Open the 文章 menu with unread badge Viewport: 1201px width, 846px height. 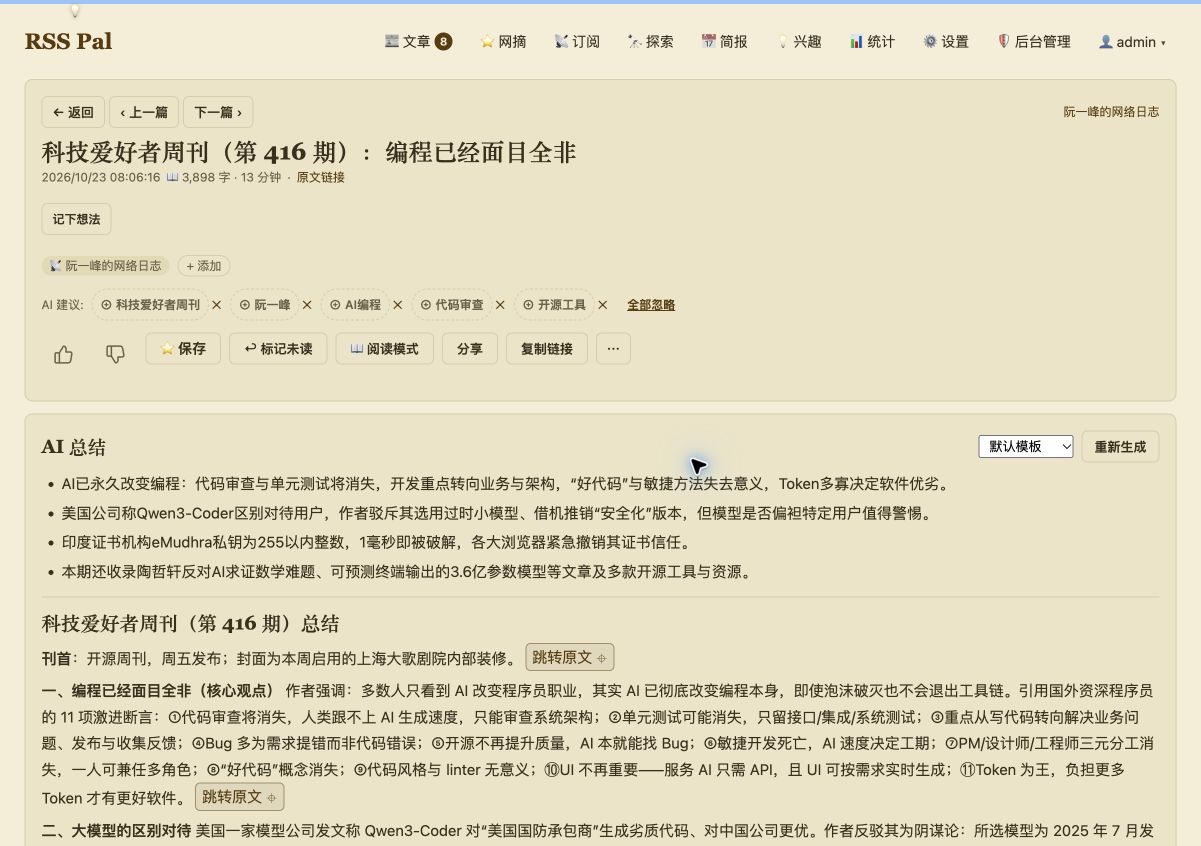[x=418, y=42]
